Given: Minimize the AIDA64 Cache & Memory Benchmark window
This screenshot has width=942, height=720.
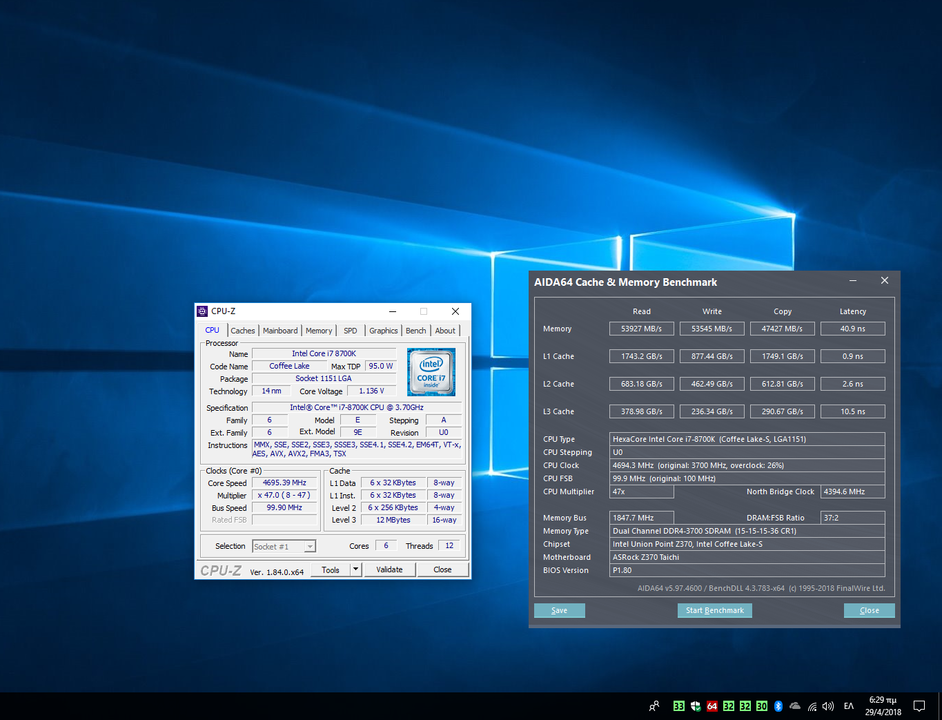Looking at the screenshot, I should pos(853,281).
